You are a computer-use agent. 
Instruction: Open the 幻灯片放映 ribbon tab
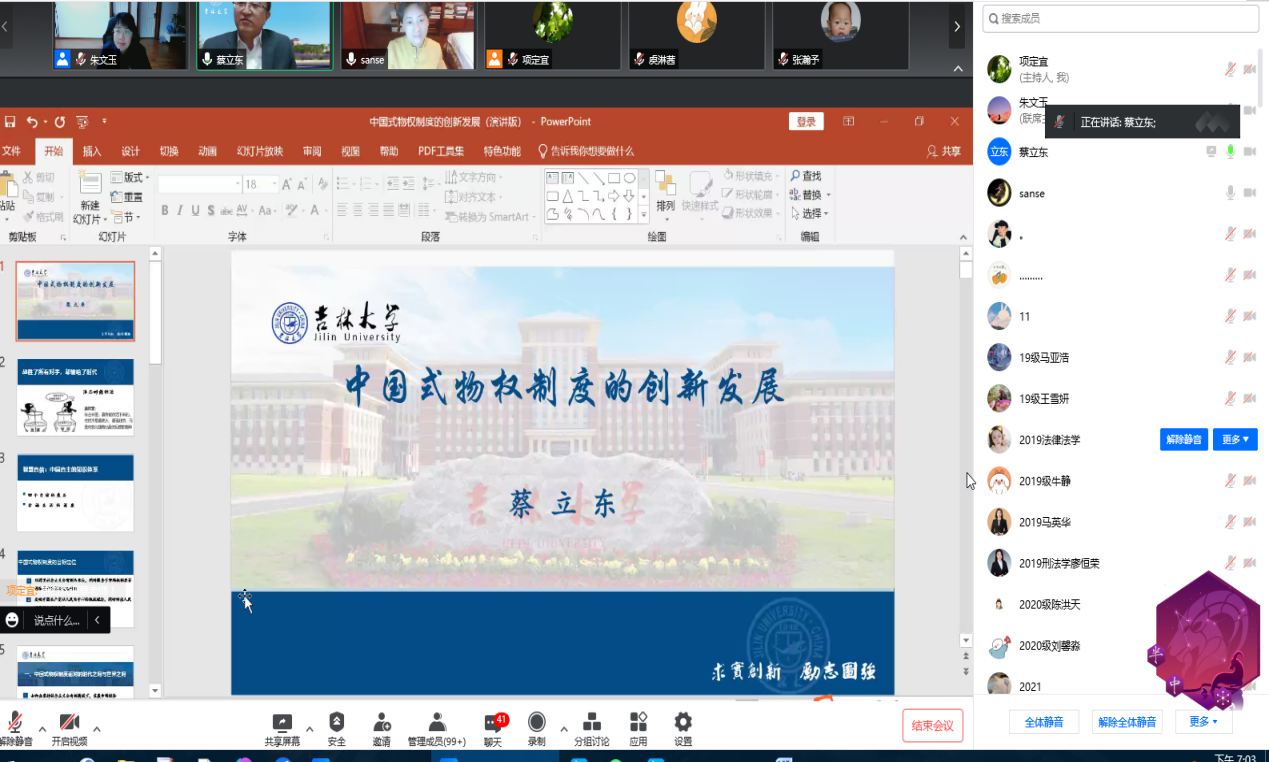(x=259, y=152)
